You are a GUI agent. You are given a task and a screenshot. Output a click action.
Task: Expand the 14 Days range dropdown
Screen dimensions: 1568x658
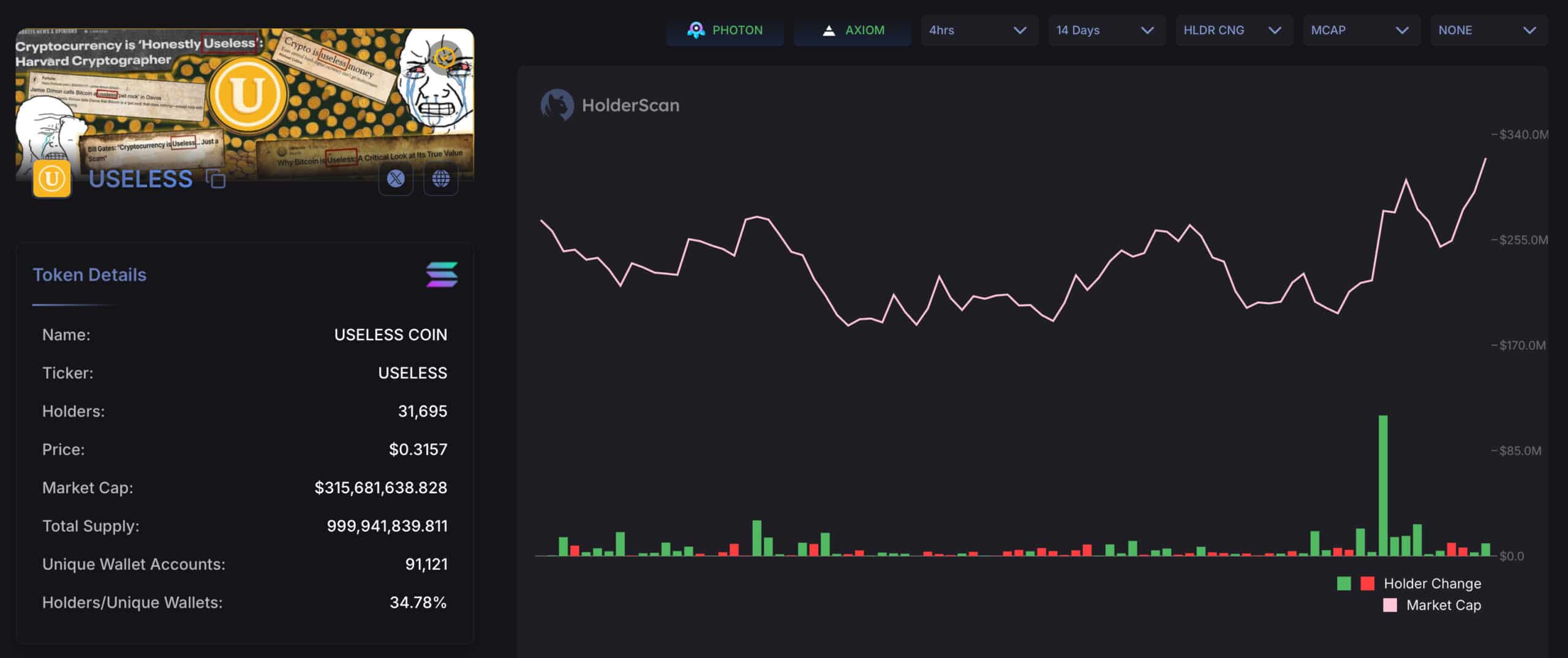point(1106,29)
